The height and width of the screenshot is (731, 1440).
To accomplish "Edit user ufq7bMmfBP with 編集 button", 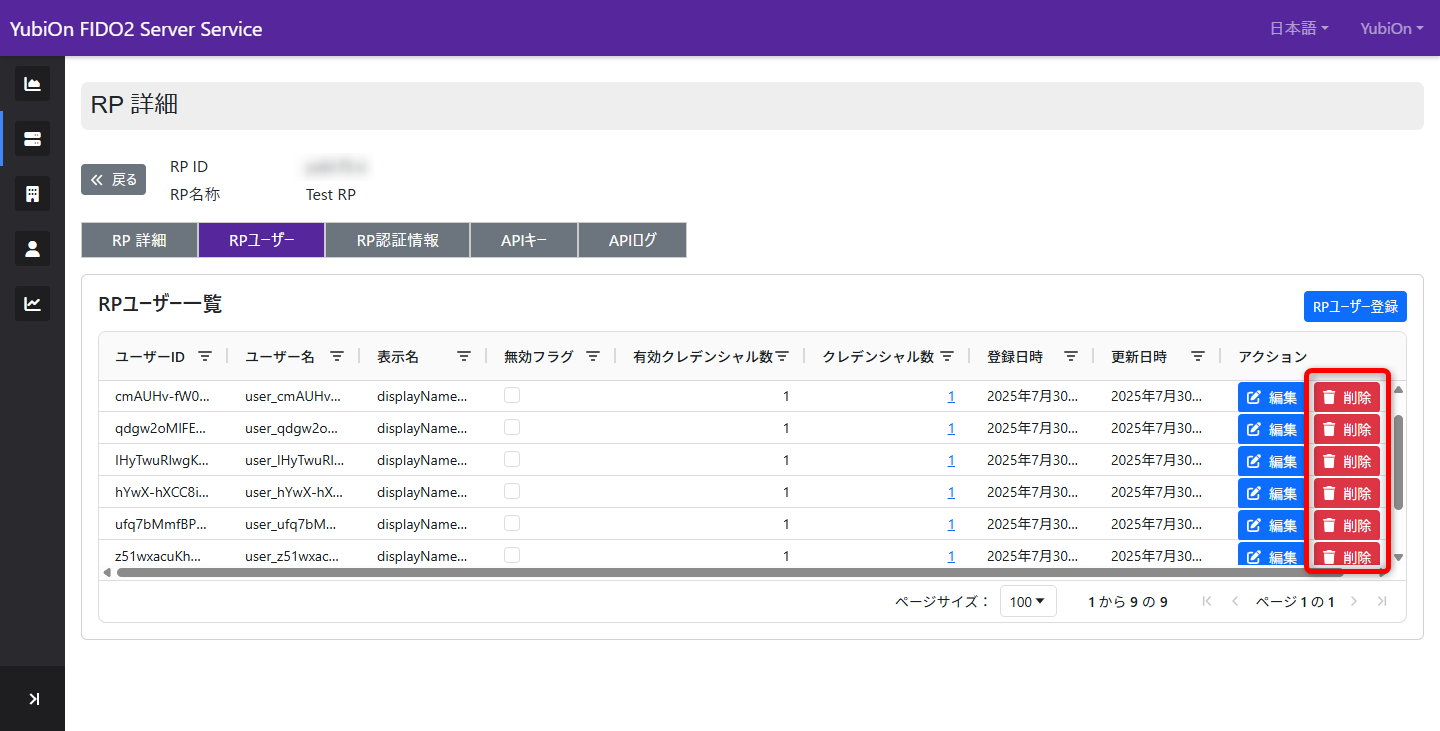I will [x=1272, y=525].
